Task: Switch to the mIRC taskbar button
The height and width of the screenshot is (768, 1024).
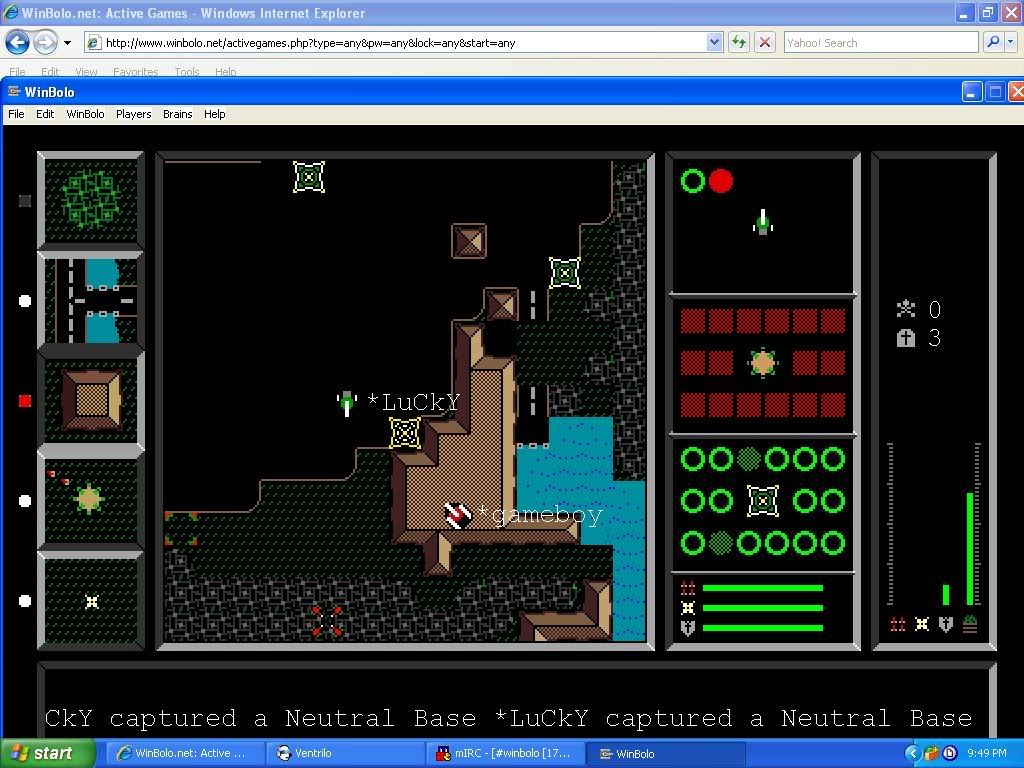Action: [503, 753]
